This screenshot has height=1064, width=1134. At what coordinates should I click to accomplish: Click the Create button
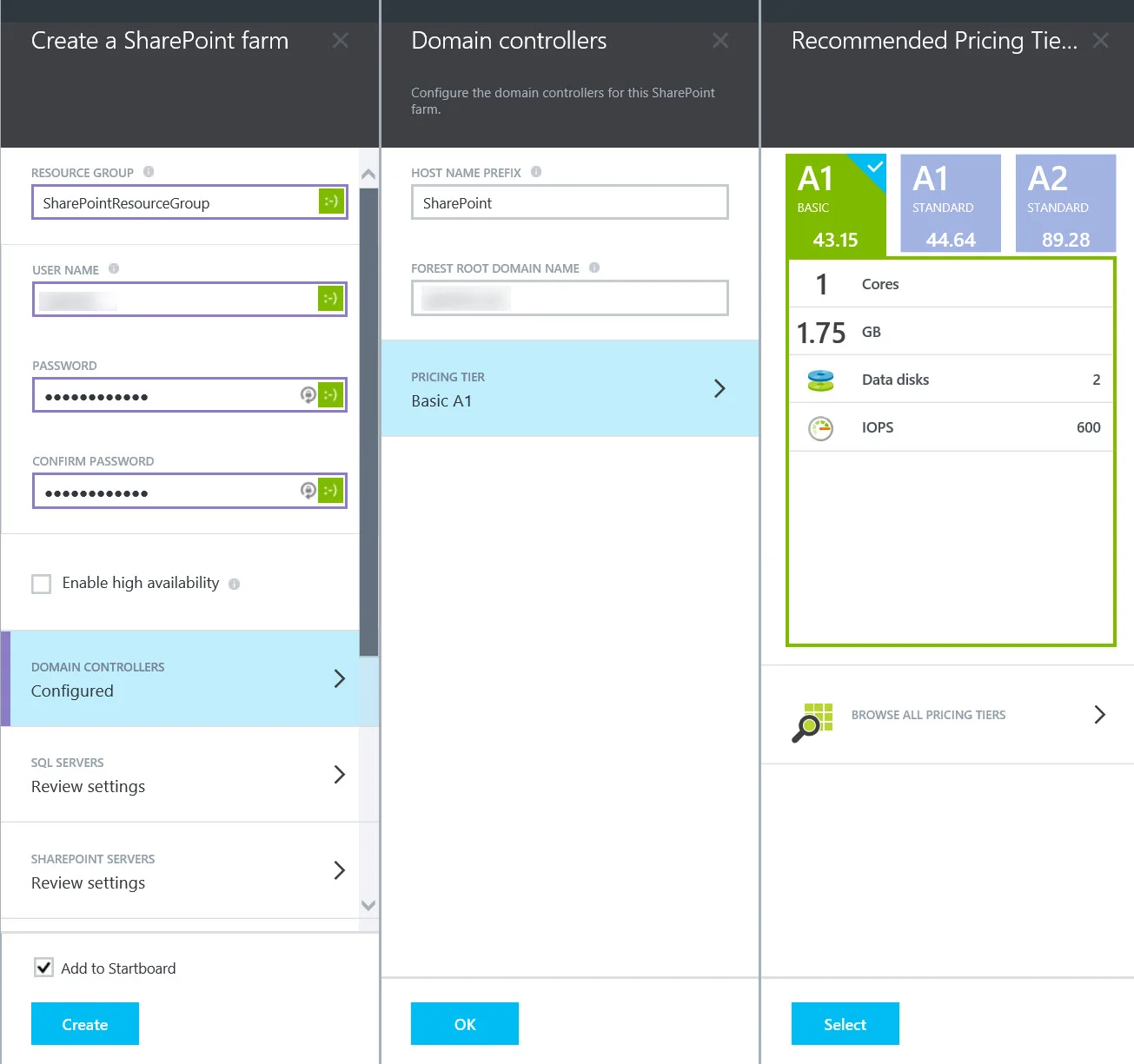tap(84, 1023)
